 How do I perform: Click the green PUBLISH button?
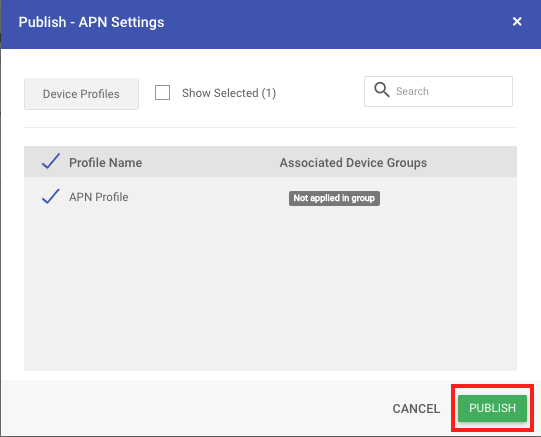tap(492, 408)
